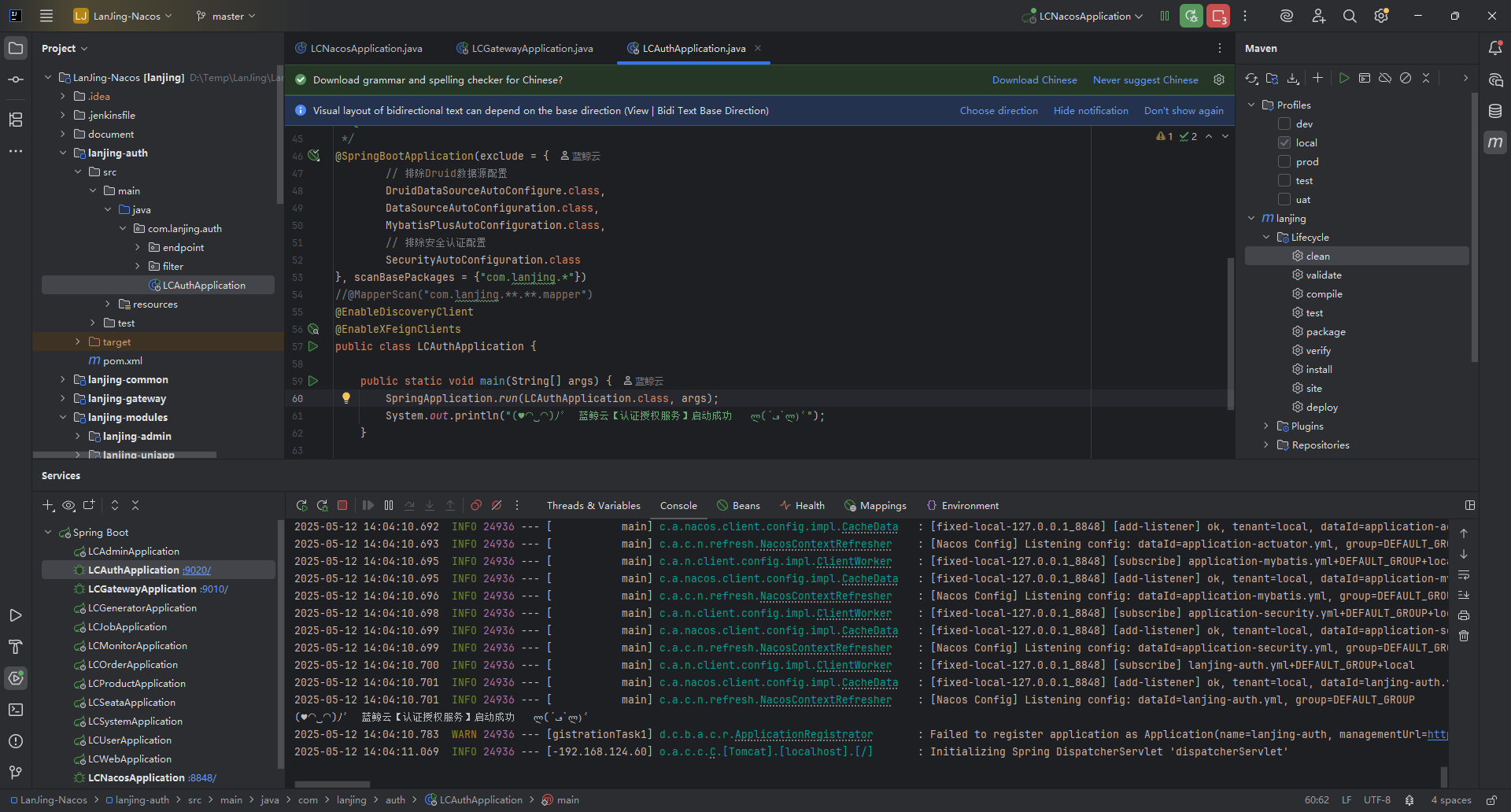Screen dimensions: 1511x812
Task: Run the selected Maven build
Action: point(1344,78)
